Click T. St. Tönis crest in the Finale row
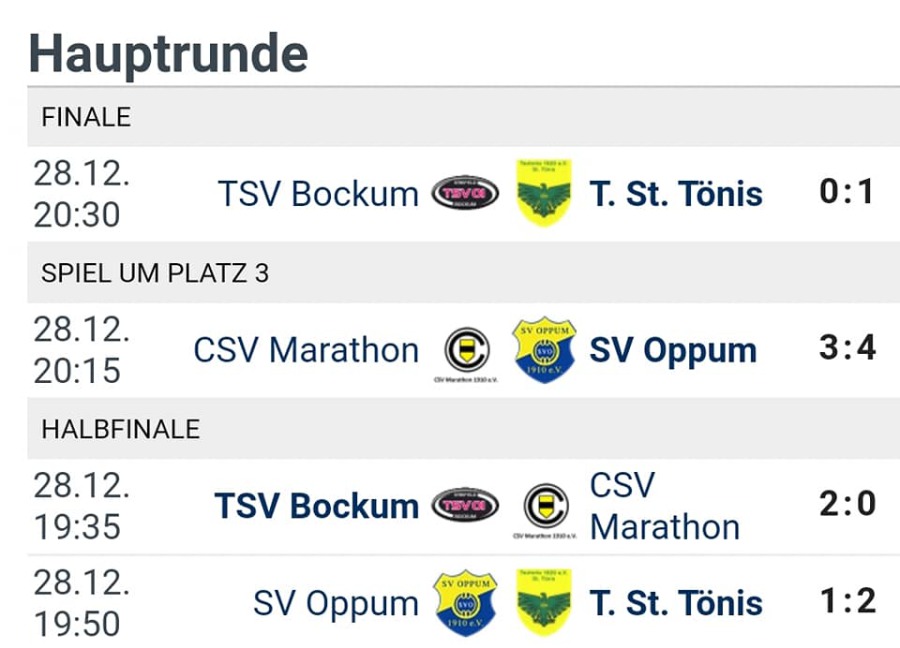900x648 pixels. tap(544, 193)
